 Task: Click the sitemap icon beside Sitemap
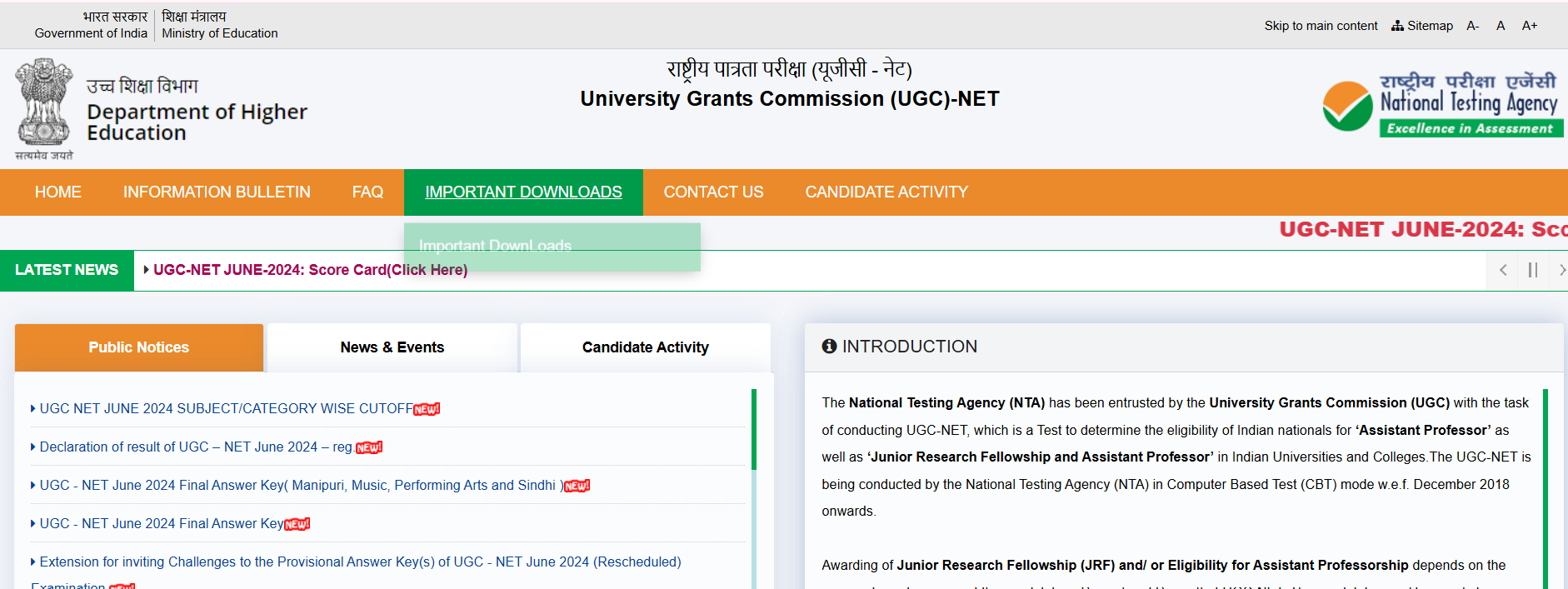(1397, 26)
